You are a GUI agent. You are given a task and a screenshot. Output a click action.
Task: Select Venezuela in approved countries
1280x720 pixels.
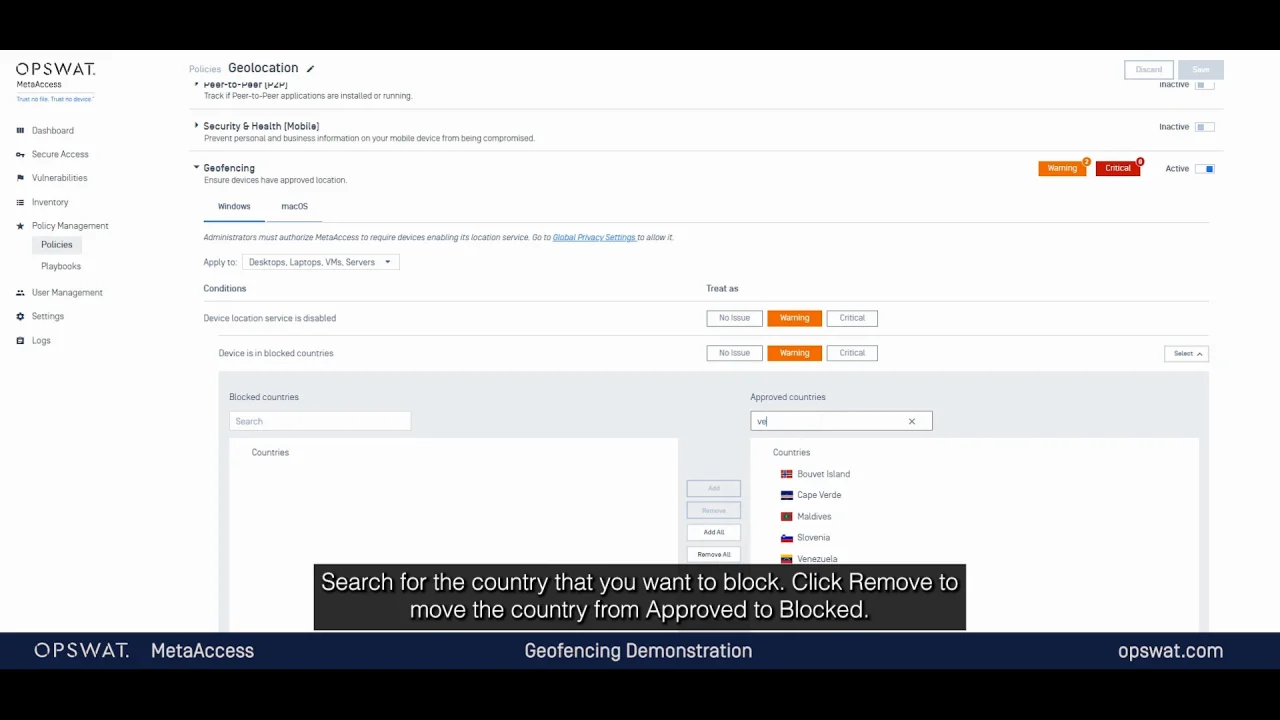click(x=817, y=559)
